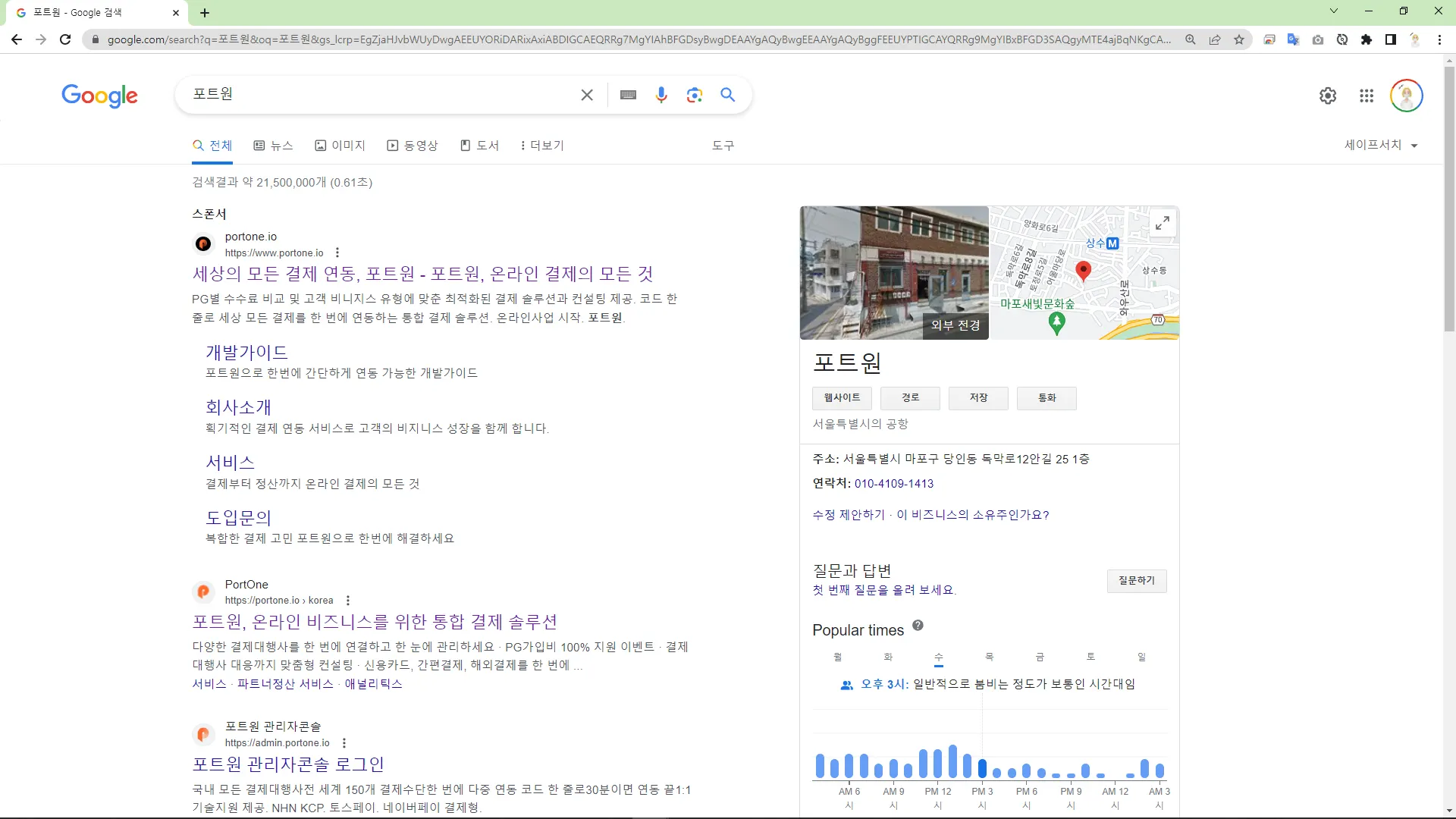Clear the search box with X
This screenshot has height=819, width=1456.
[587, 95]
